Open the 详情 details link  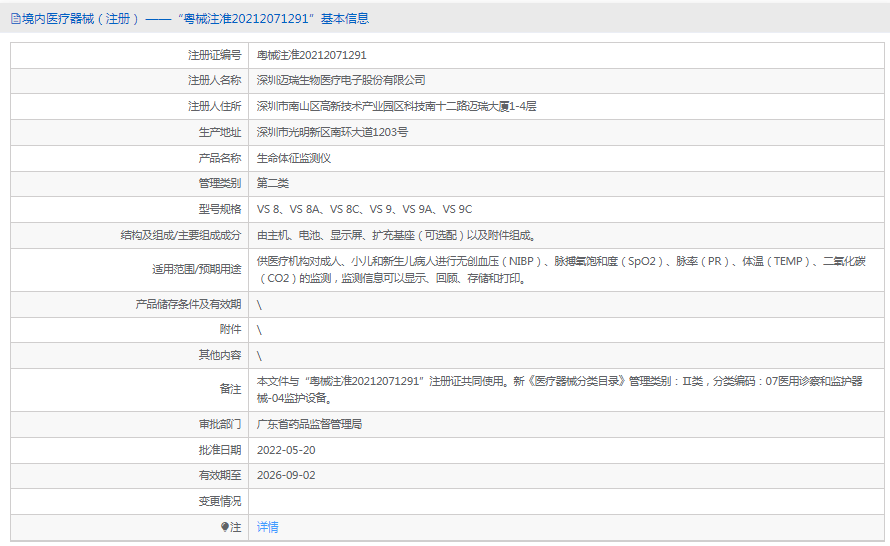coord(267,527)
